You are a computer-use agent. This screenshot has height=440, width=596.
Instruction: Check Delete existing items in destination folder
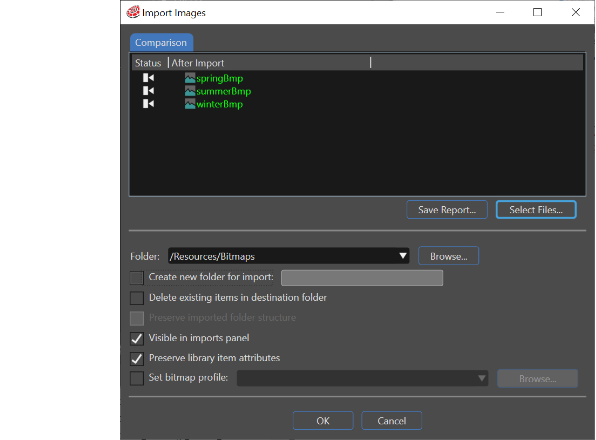137,298
